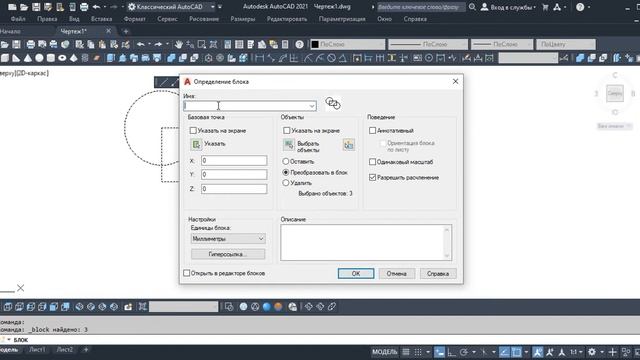Click the Save icon in quick access toolbar
The height and width of the screenshot is (360, 640).
pos(36,7)
